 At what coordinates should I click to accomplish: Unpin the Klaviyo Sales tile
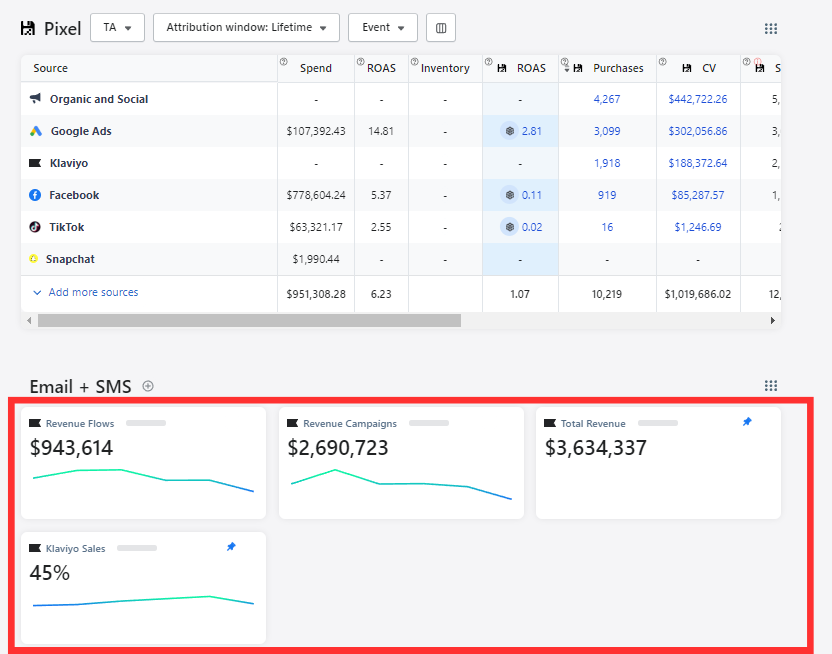pos(231,546)
